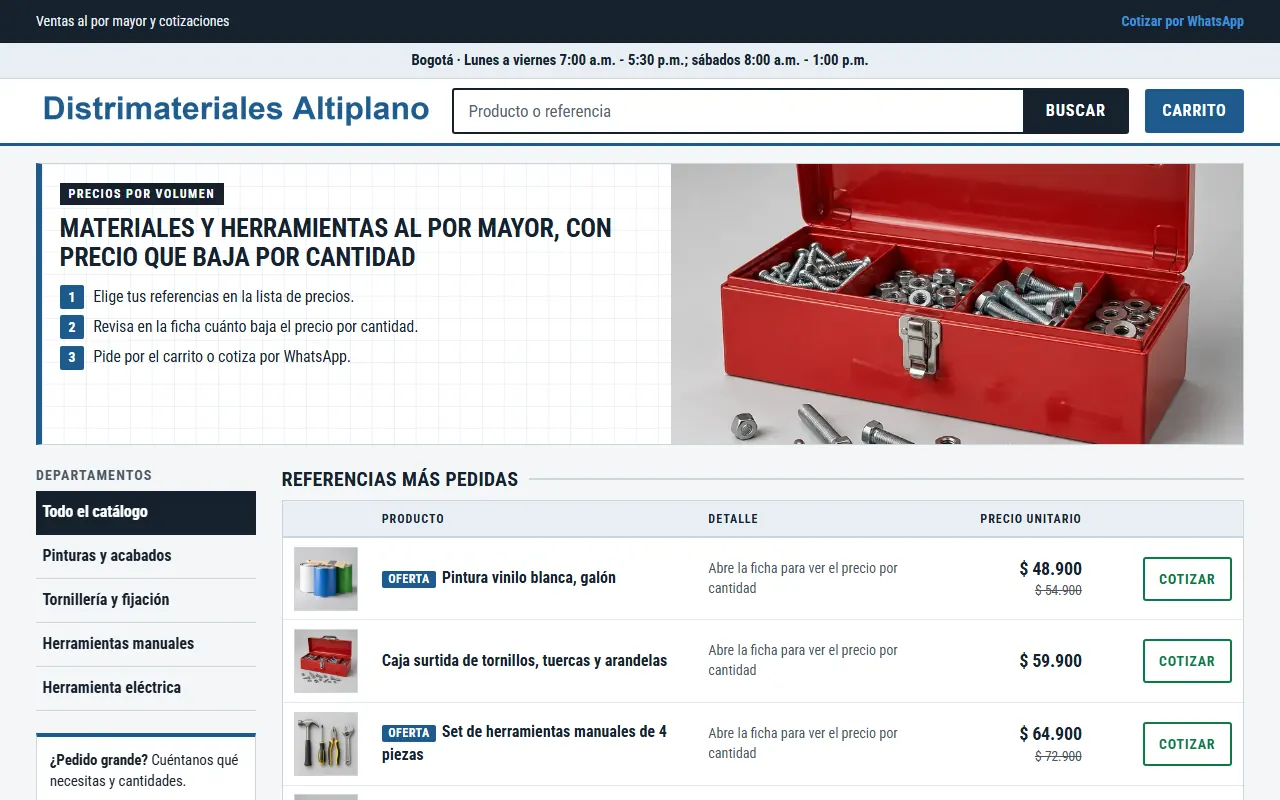
Task: Click the DETALLE column header
Action: 733,519
